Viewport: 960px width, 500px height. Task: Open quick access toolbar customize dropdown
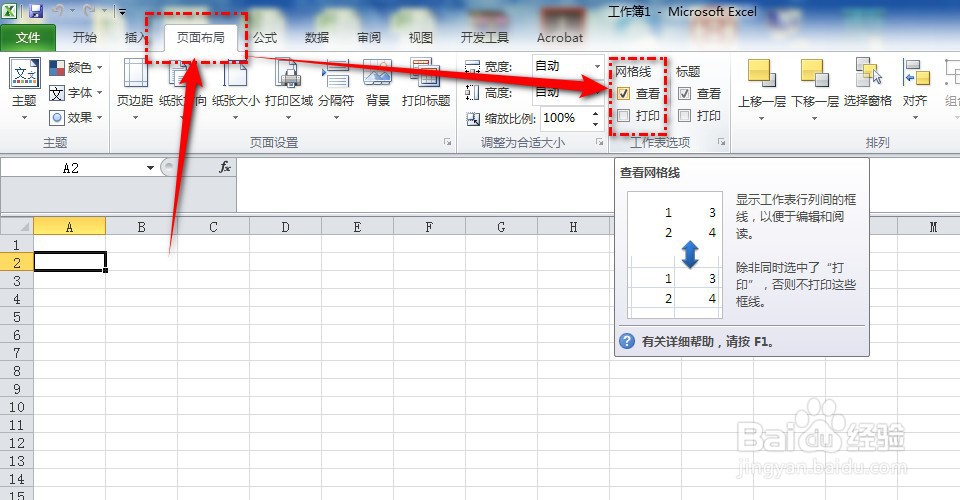[x=122, y=11]
